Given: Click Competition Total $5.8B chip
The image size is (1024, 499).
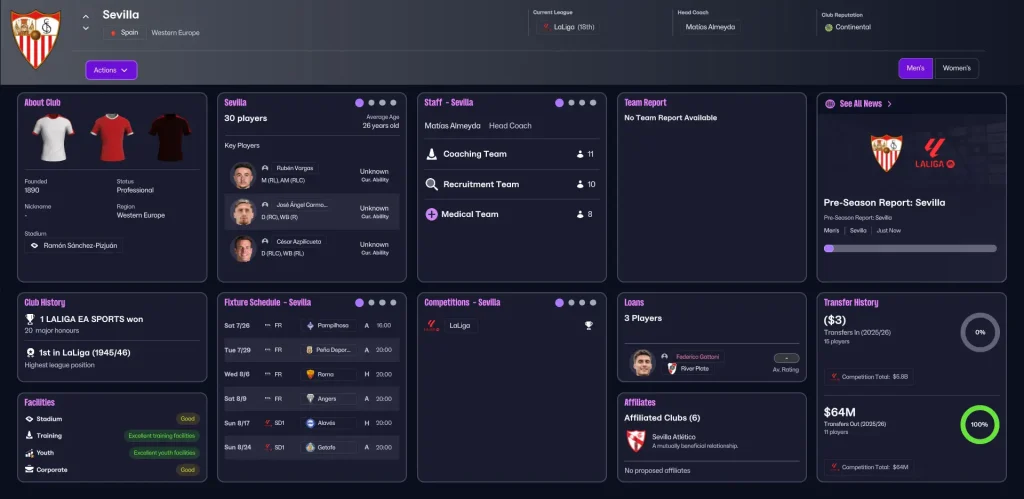Looking at the screenshot, I should (869, 377).
